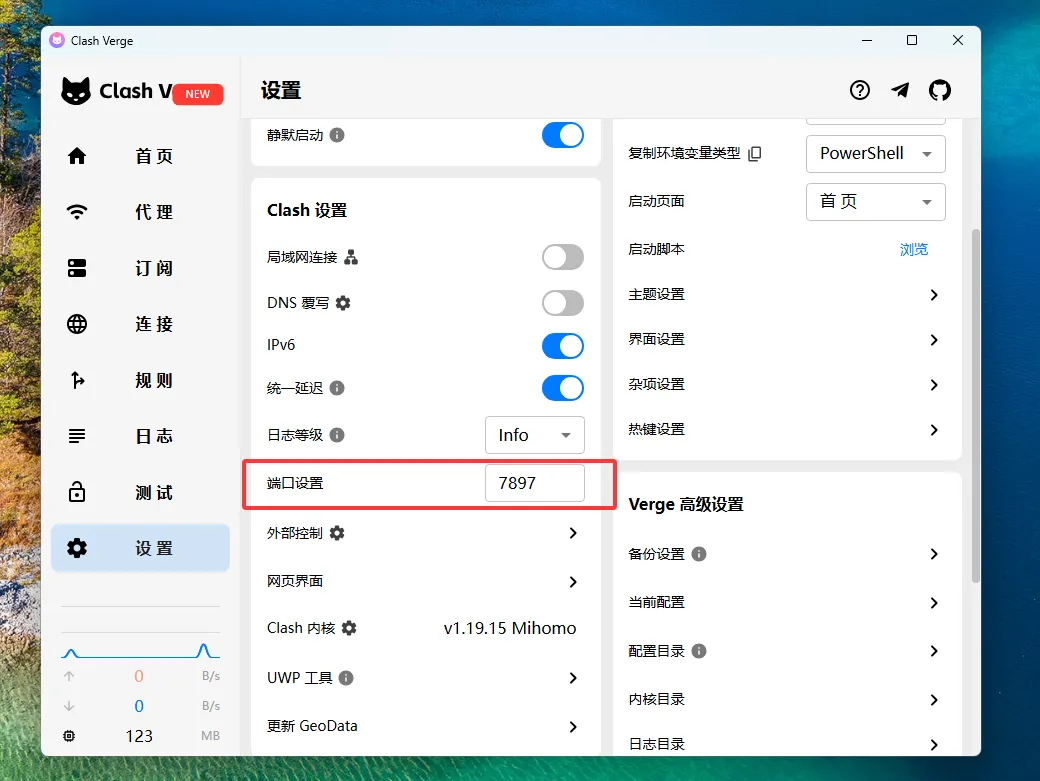Image resolution: width=1040 pixels, height=781 pixels.
Task: Go to the 首页 home page
Action: tap(141, 156)
